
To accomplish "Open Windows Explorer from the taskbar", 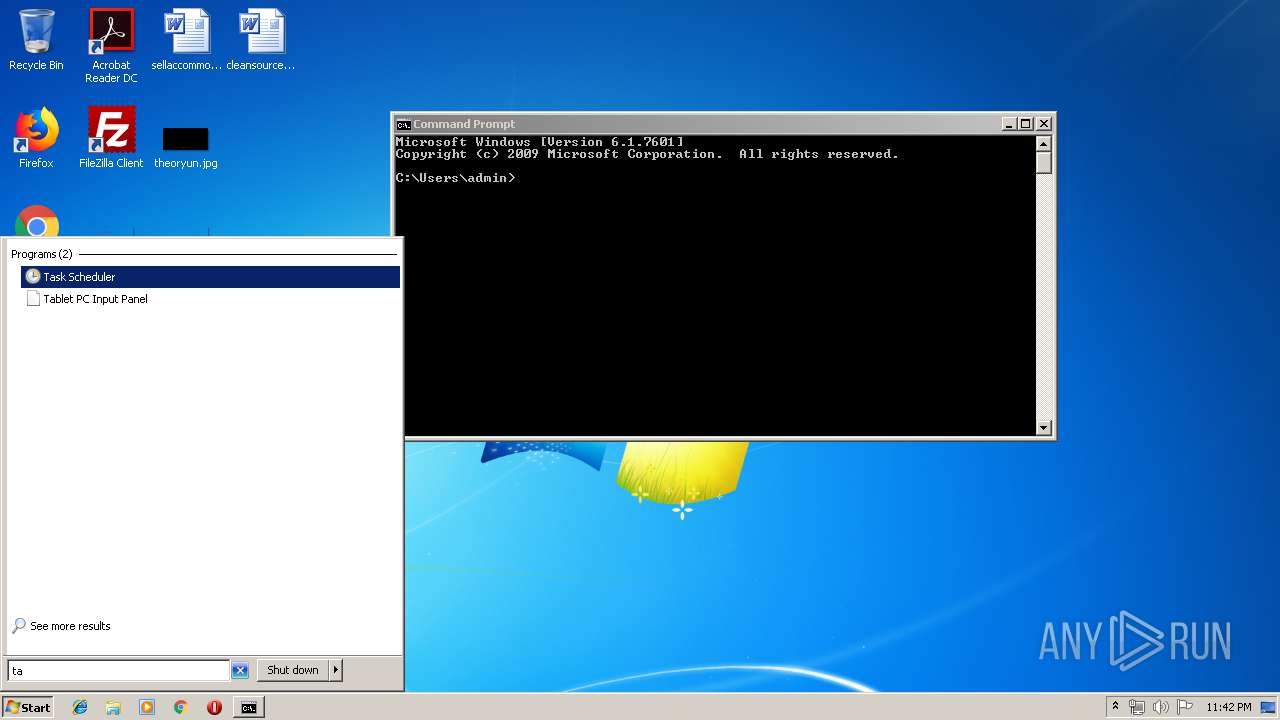I will click(x=113, y=707).
